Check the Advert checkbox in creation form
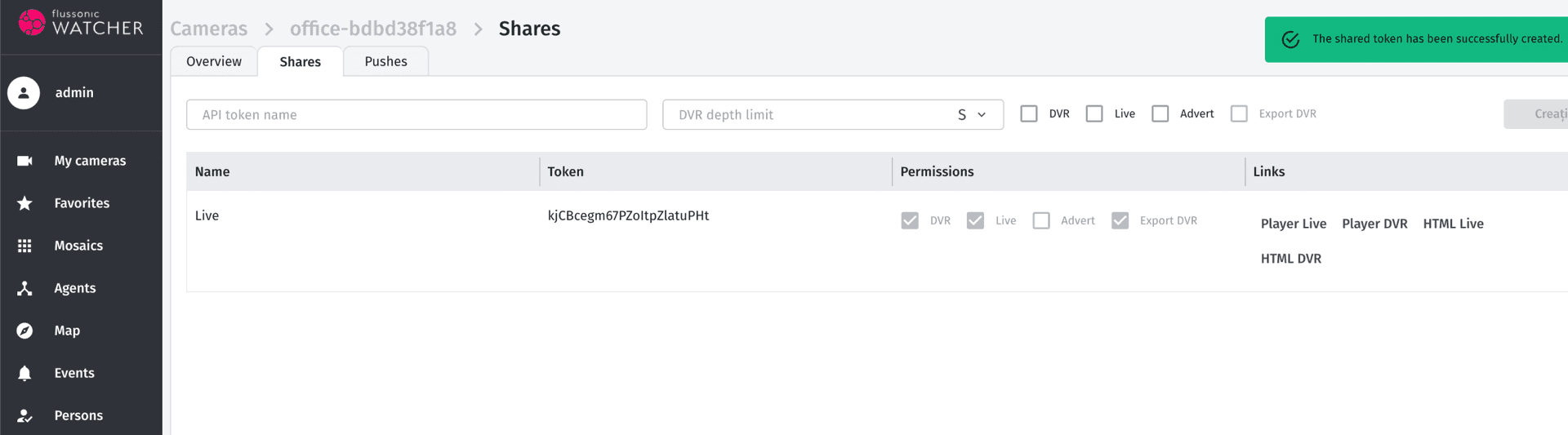 click(x=1160, y=114)
